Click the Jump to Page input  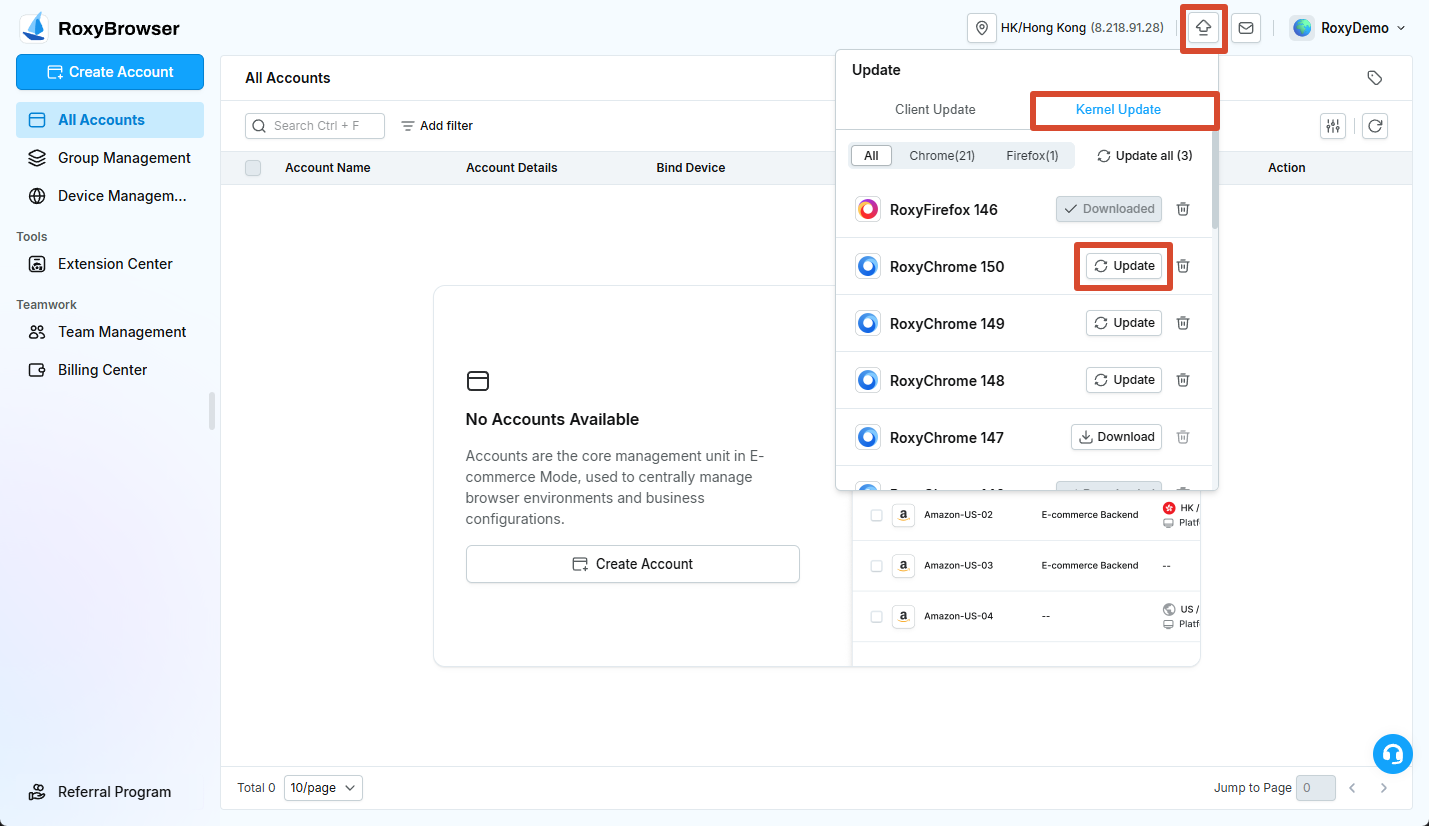pyautogui.click(x=1315, y=788)
